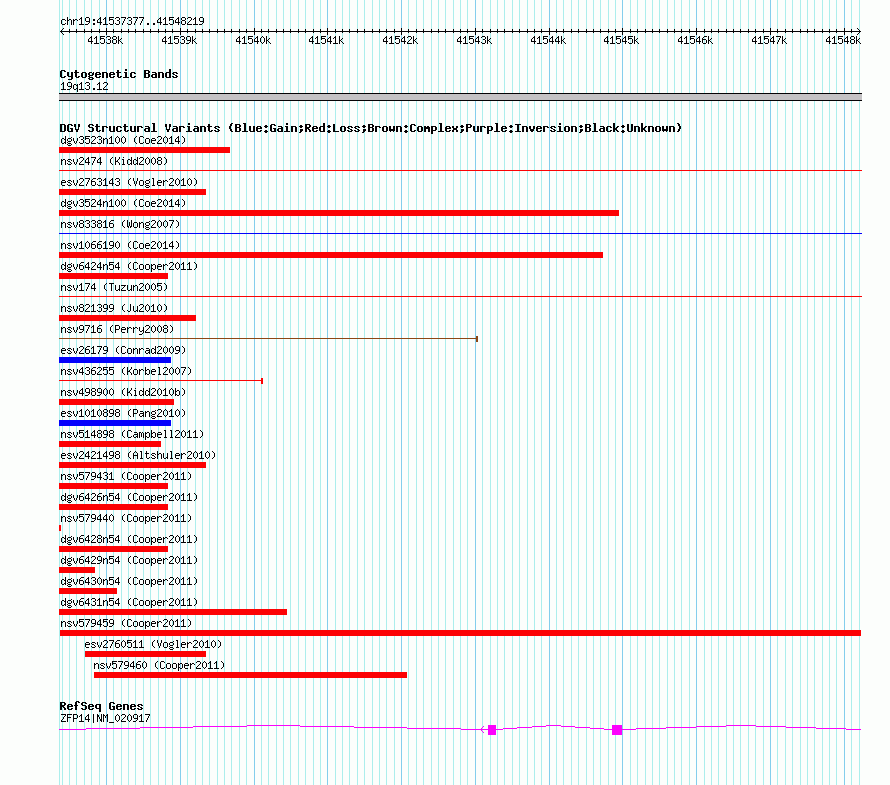The image size is (890, 785).
Task: Click nsv498900 (Kidd2010b) label
Action: click(x=123, y=392)
